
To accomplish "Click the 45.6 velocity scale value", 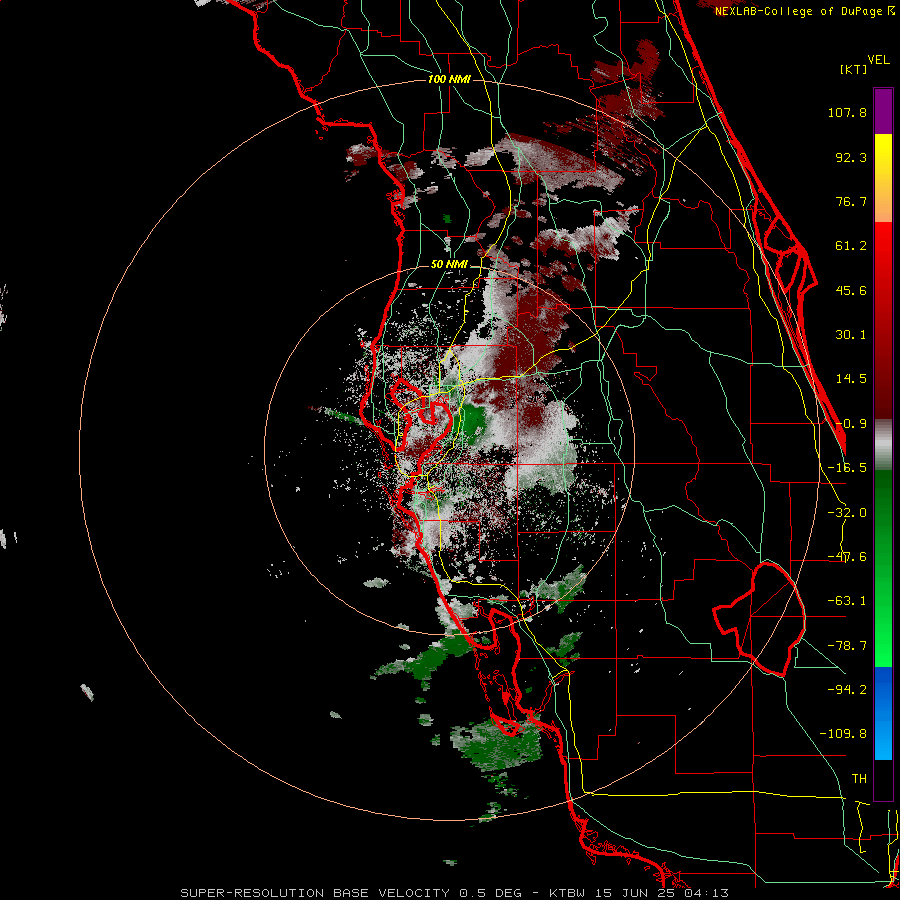I will click(851, 290).
